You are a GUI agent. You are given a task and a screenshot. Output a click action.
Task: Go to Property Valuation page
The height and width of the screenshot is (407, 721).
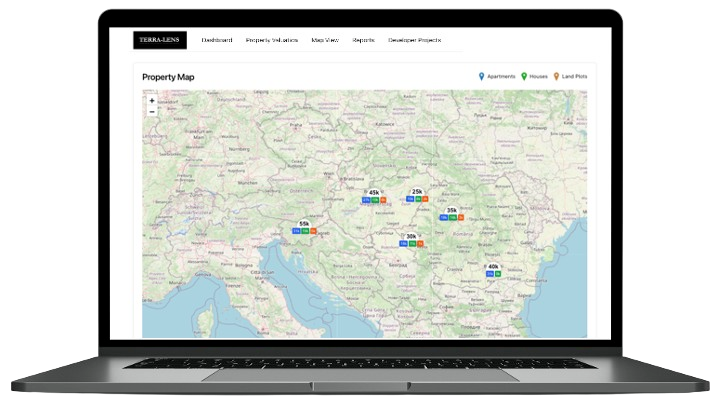pyautogui.click(x=272, y=40)
